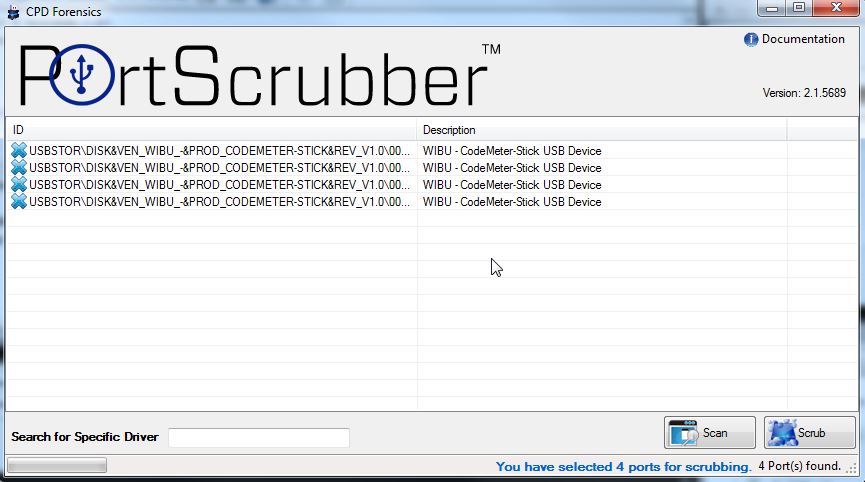Image resolution: width=865 pixels, height=482 pixels.
Task: Click the blue Documentation info icon
Action: (x=751, y=40)
